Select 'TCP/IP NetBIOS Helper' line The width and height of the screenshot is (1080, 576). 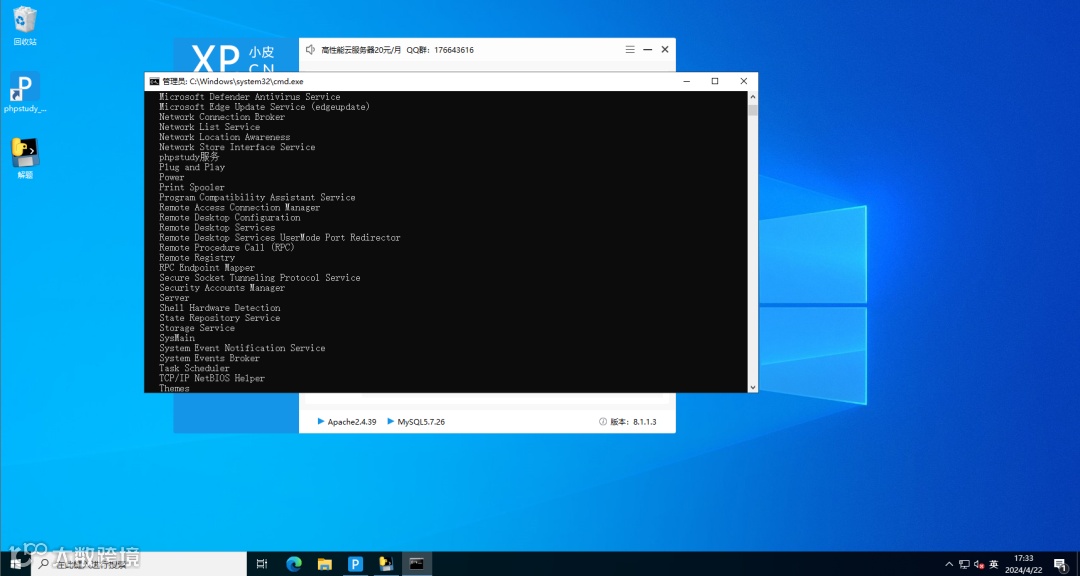pos(212,378)
